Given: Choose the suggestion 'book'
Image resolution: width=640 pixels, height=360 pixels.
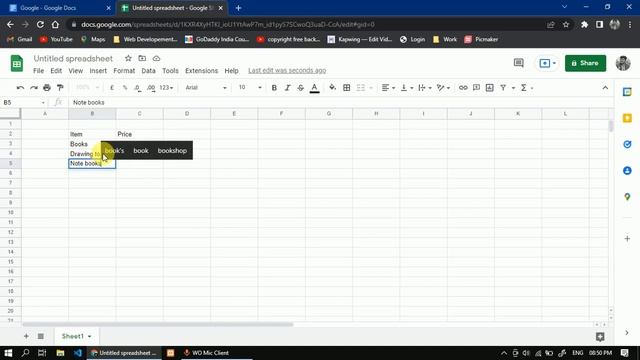Looking at the screenshot, I should tap(141, 151).
